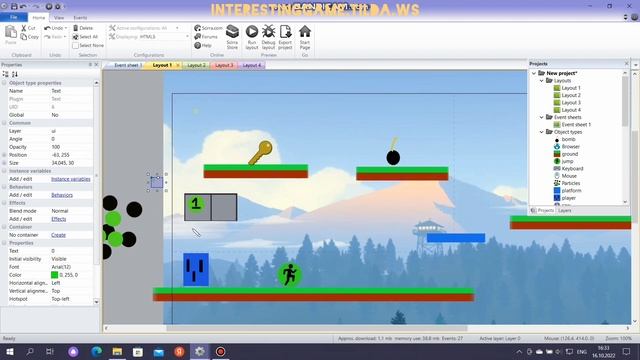Image resolution: width=640 pixels, height=360 pixels.
Task: Collapse the Event sheets folder
Action: [x=542, y=117]
